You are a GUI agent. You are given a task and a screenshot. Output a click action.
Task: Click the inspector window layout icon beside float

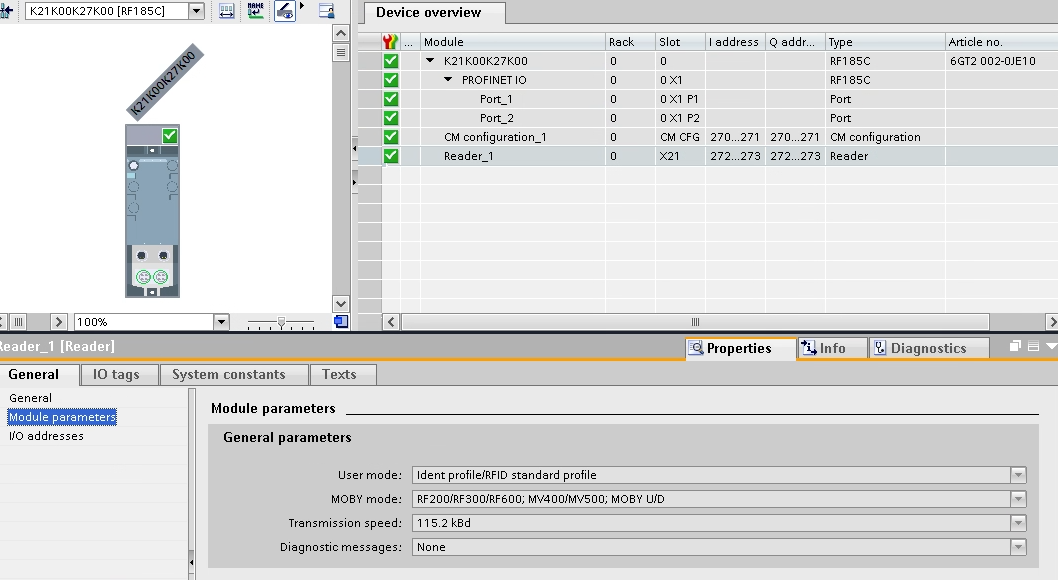pyautogui.click(x=1033, y=346)
